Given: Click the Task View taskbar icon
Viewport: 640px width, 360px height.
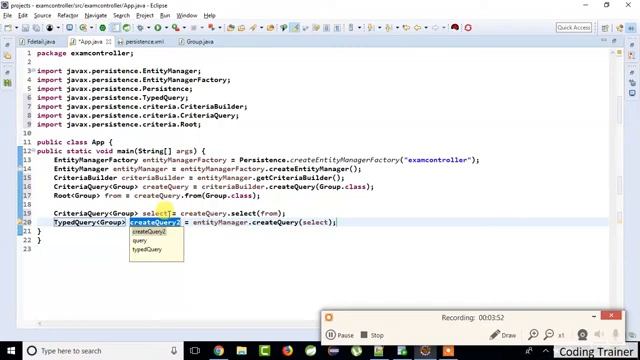Looking at the screenshot, I should tap(195, 351).
